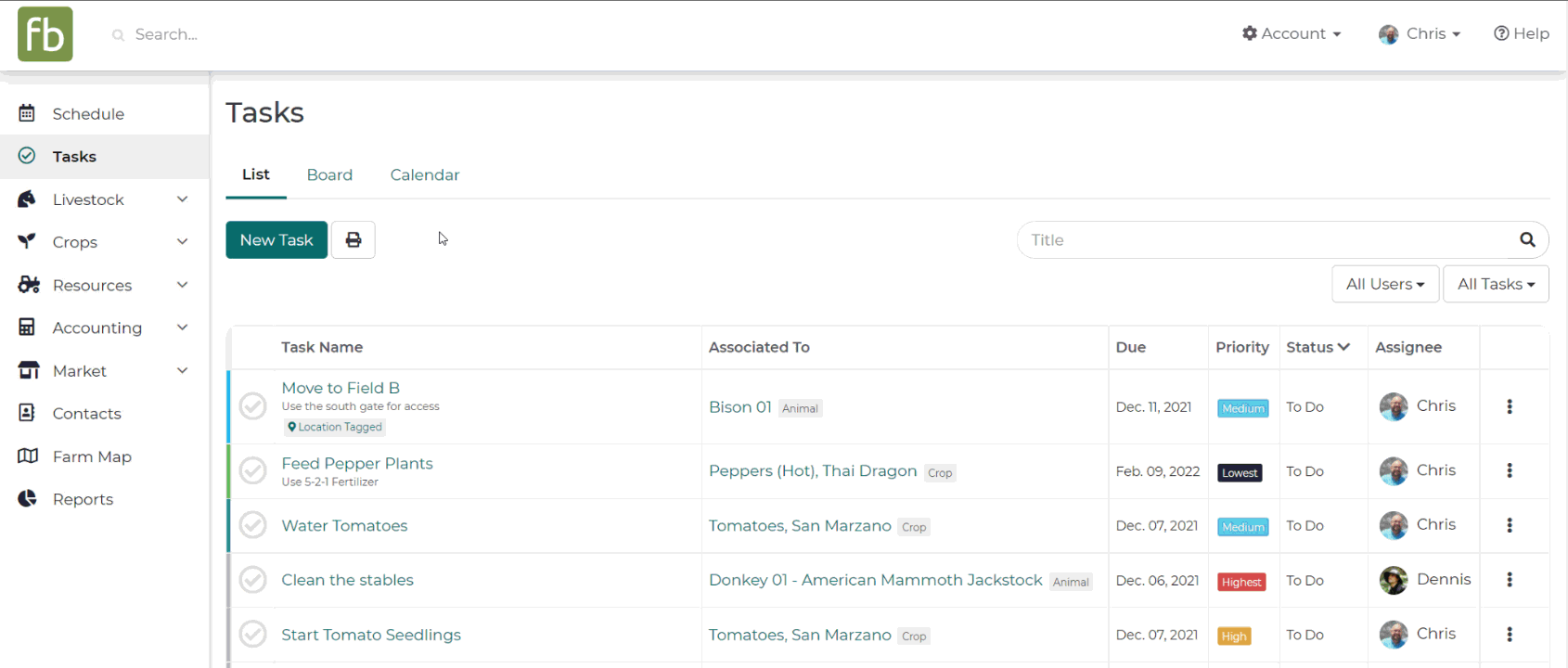Click the fb logo icon
This screenshot has width=1568, height=668.
(x=45, y=34)
